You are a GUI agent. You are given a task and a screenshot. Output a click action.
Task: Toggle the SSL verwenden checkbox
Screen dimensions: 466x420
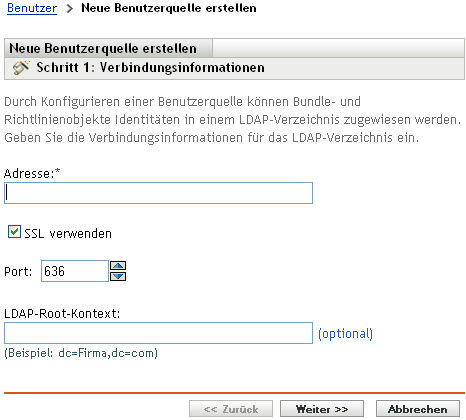tap(14, 232)
